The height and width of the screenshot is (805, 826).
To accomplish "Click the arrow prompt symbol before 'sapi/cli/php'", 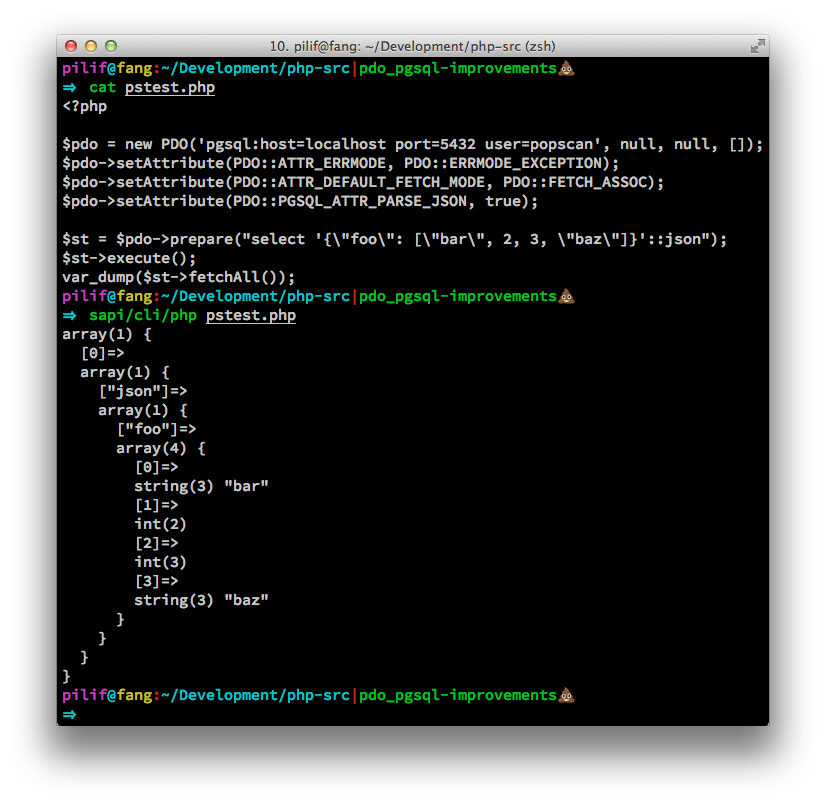I will (70, 316).
